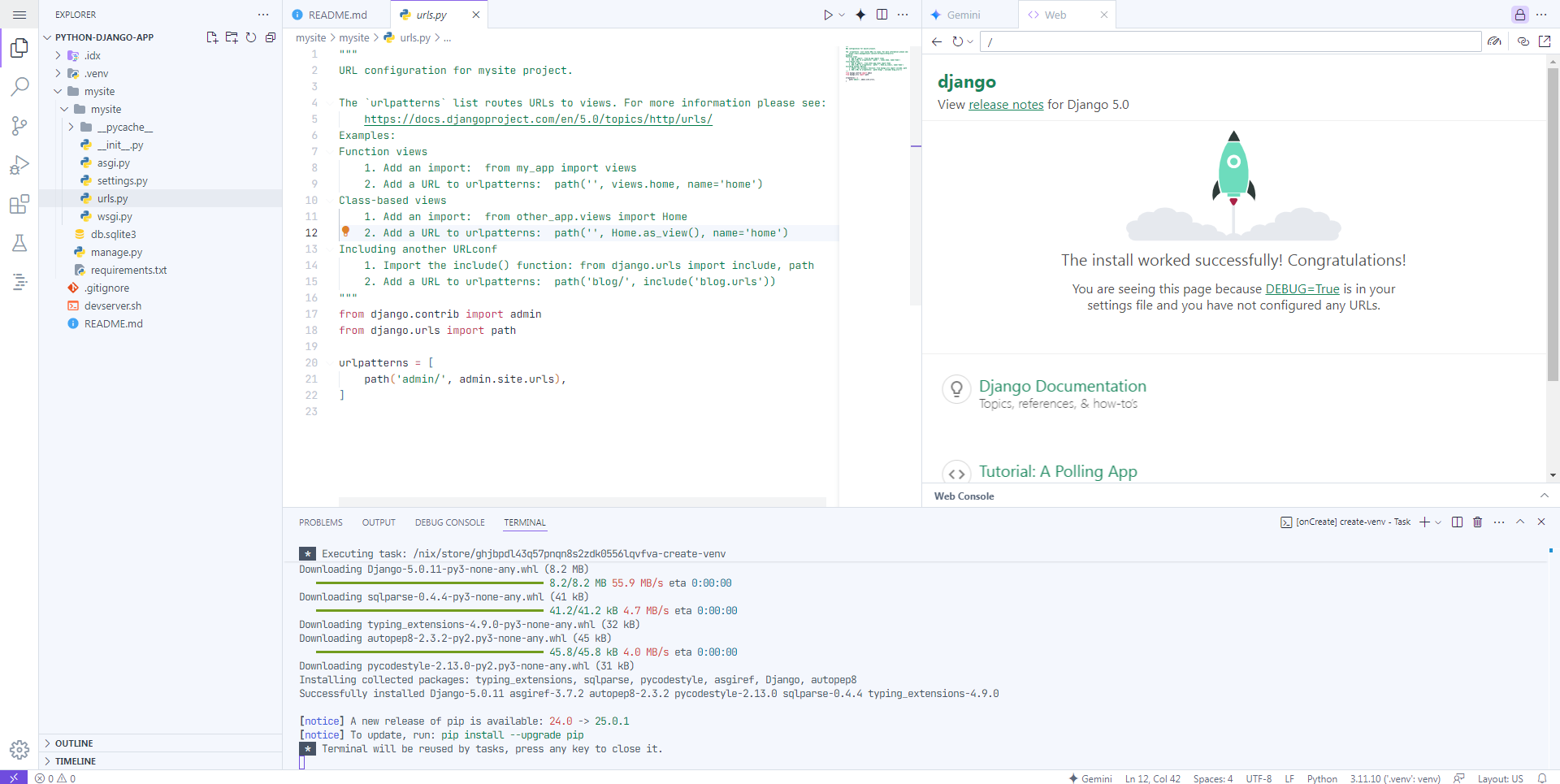Kill the terminal with trash icon

(1477, 522)
